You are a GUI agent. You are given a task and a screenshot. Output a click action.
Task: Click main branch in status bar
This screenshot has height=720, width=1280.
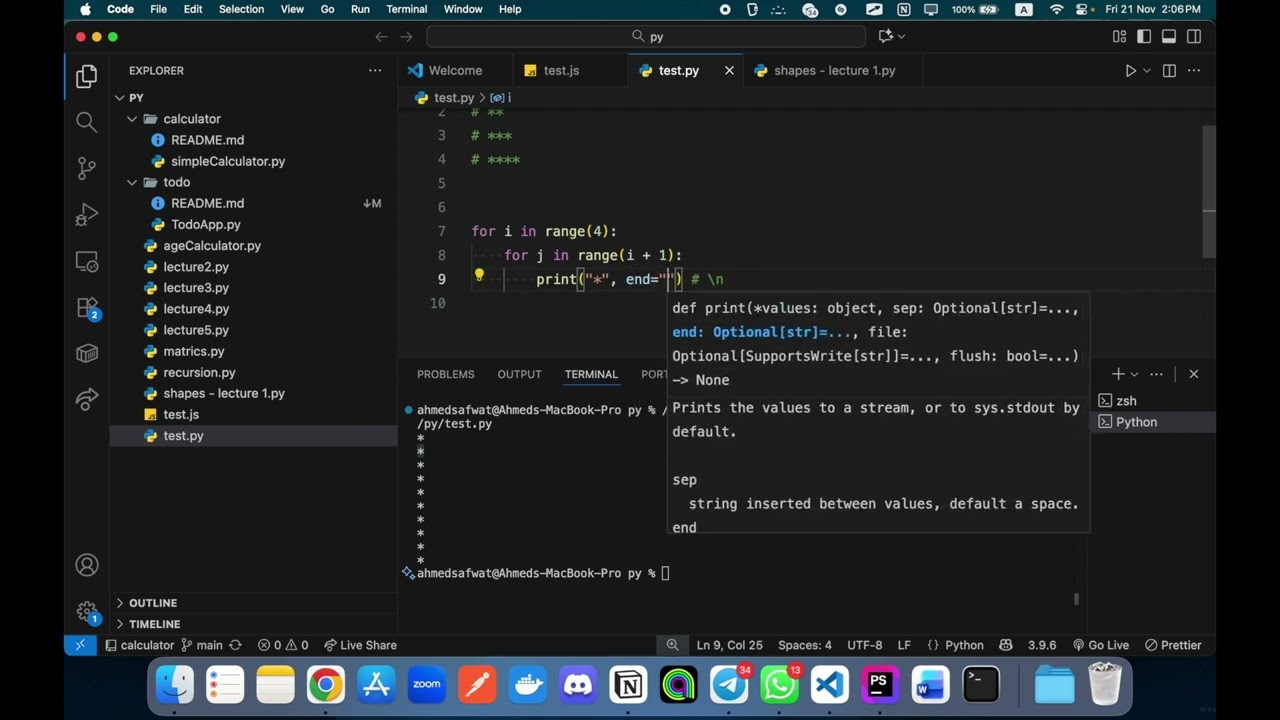tap(202, 645)
